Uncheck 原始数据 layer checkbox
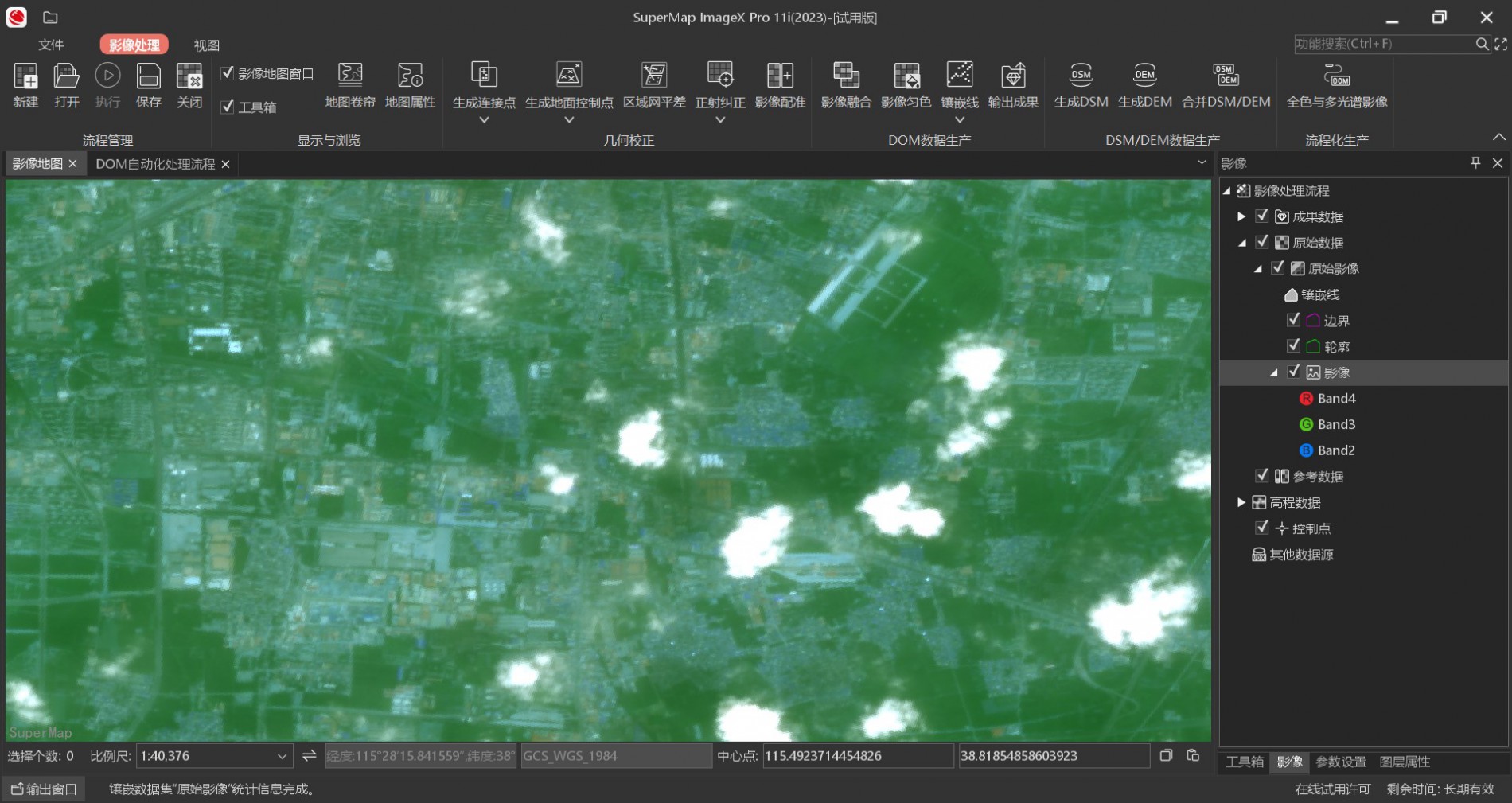This screenshot has height=803, width=1512. (1262, 242)
